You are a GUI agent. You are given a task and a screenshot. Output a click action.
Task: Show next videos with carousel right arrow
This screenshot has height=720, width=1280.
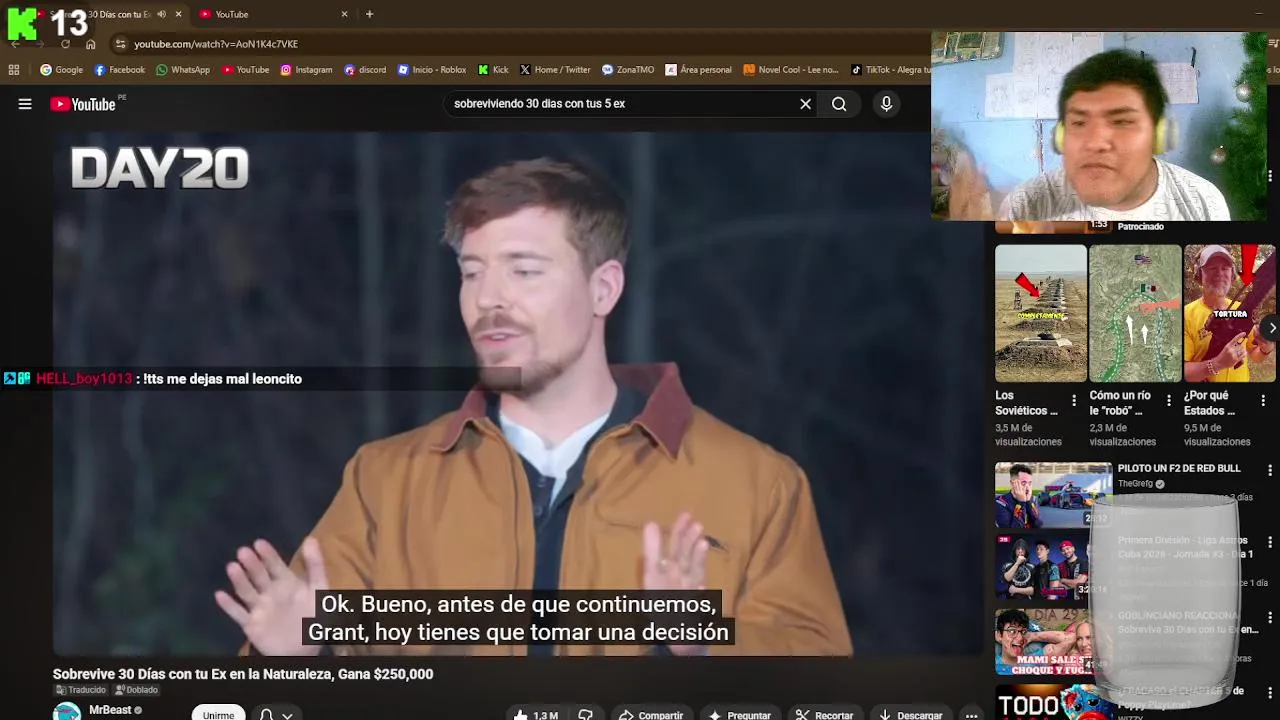(x=1271, y=328)
